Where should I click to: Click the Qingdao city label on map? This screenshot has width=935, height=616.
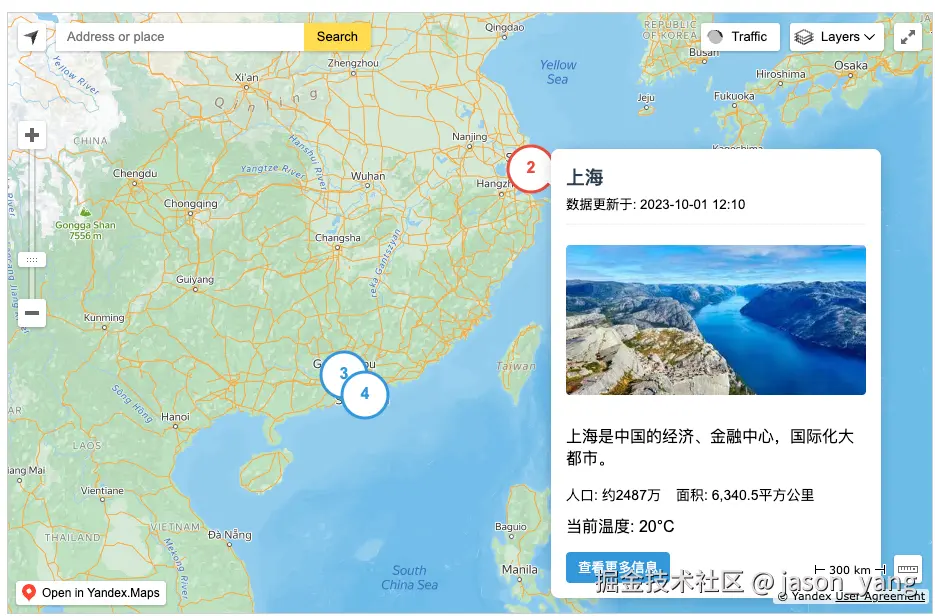pyautogui.click(x=504, y=27)
